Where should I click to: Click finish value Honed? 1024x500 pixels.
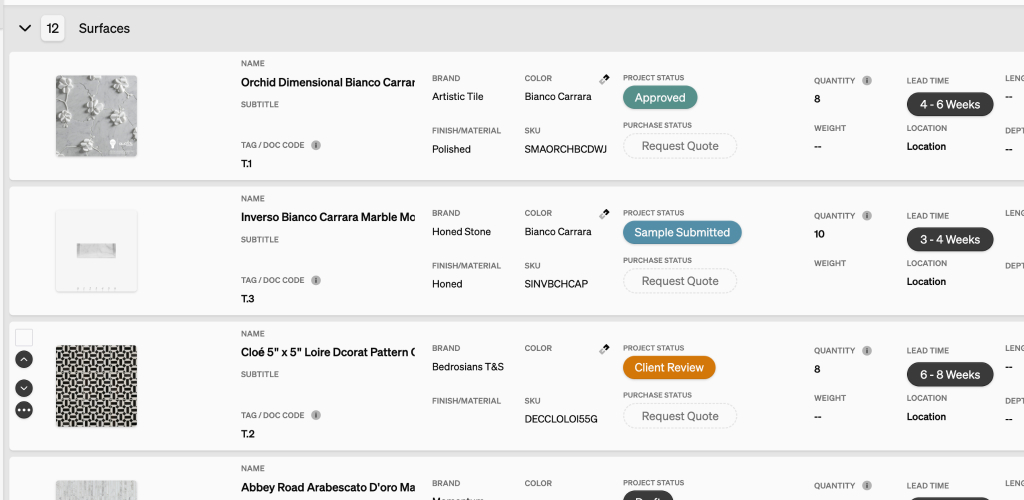coord(447,284)
